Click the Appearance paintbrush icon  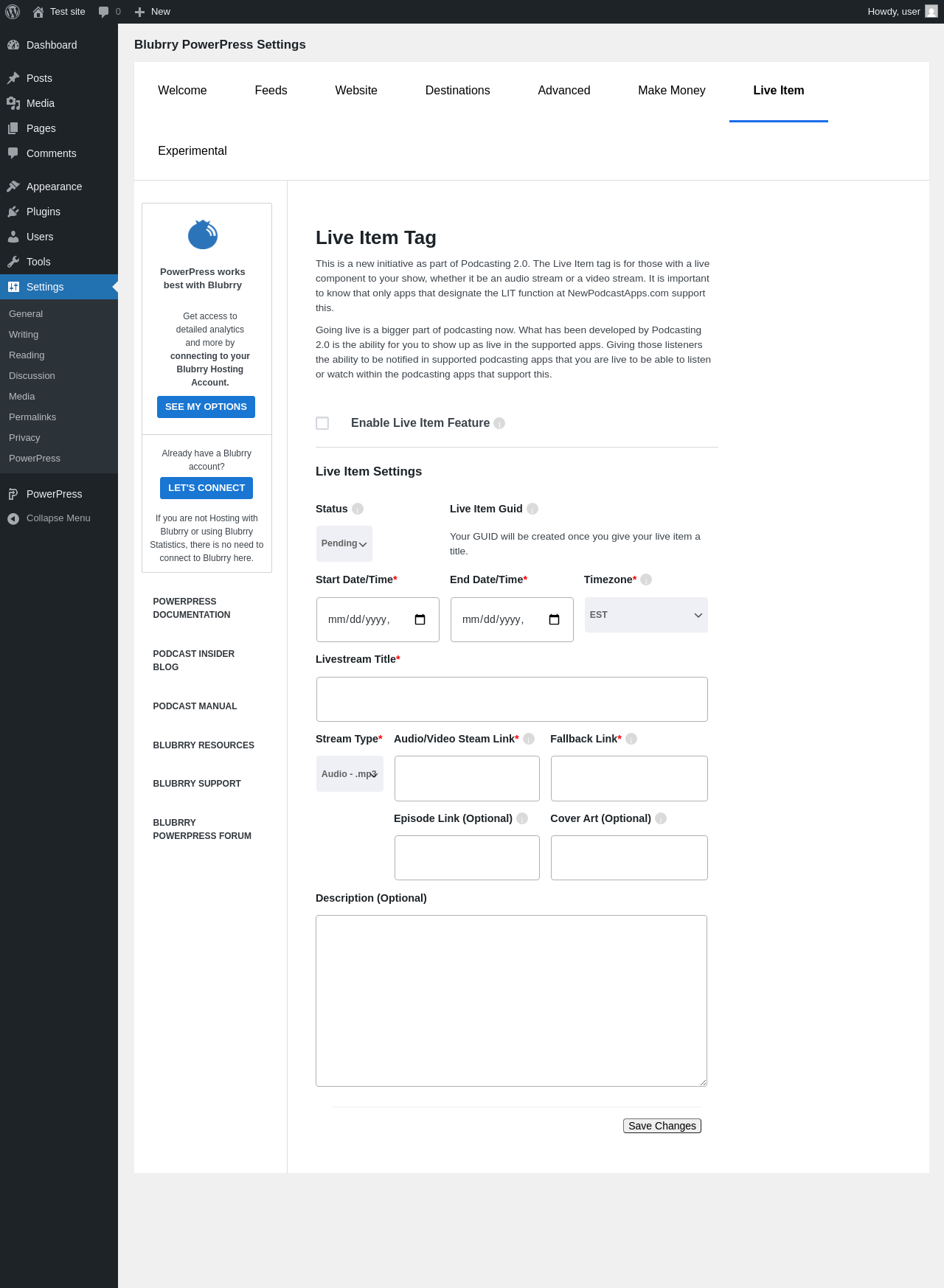13,187
